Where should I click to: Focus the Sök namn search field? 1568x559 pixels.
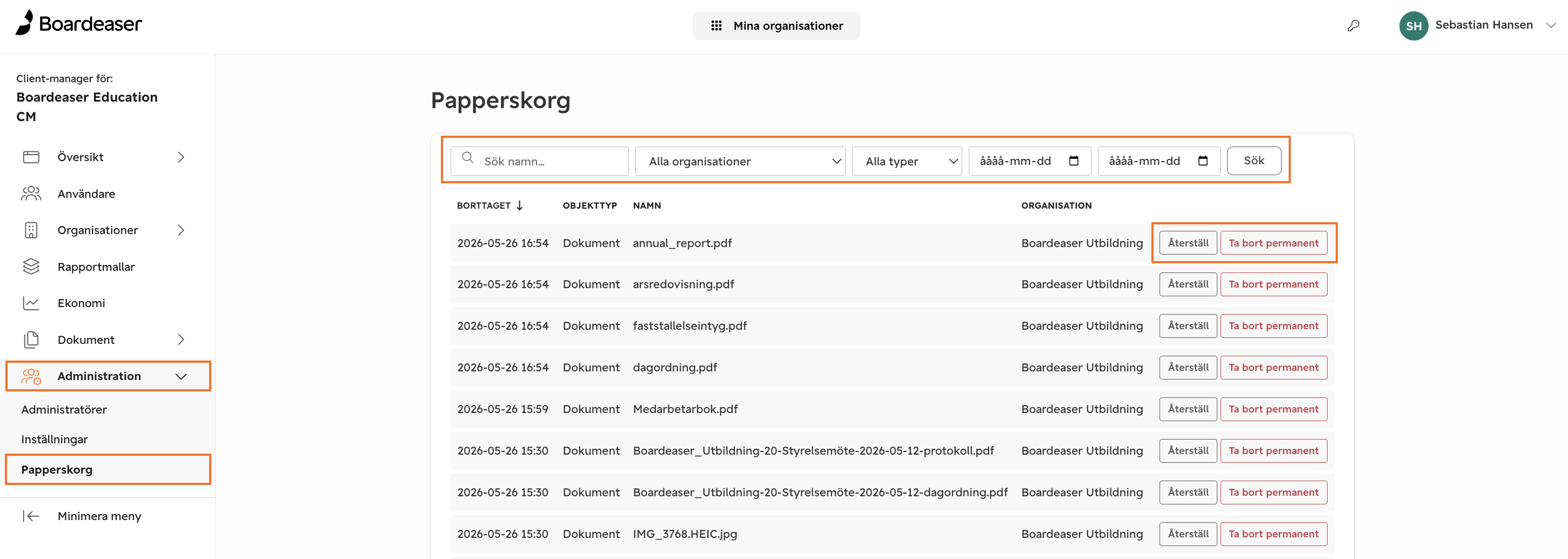(x=539, y=161)
